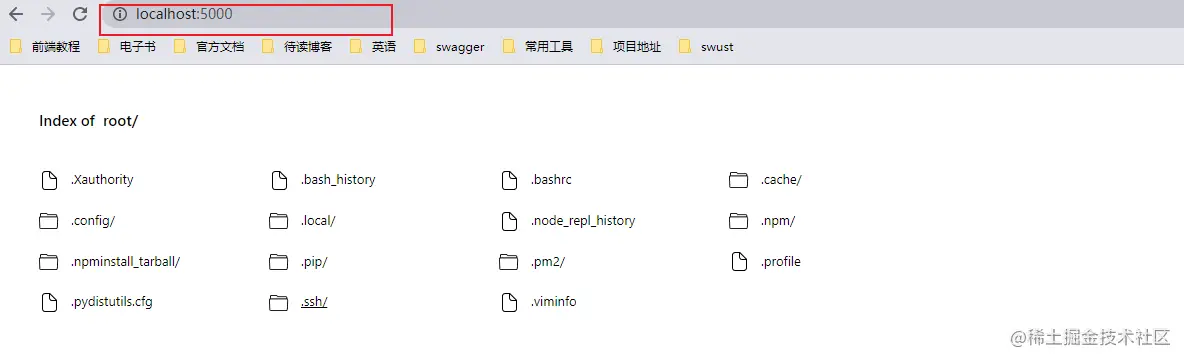
Task: Open the 待读博客 bookmark folder
Action: [297, 47]
